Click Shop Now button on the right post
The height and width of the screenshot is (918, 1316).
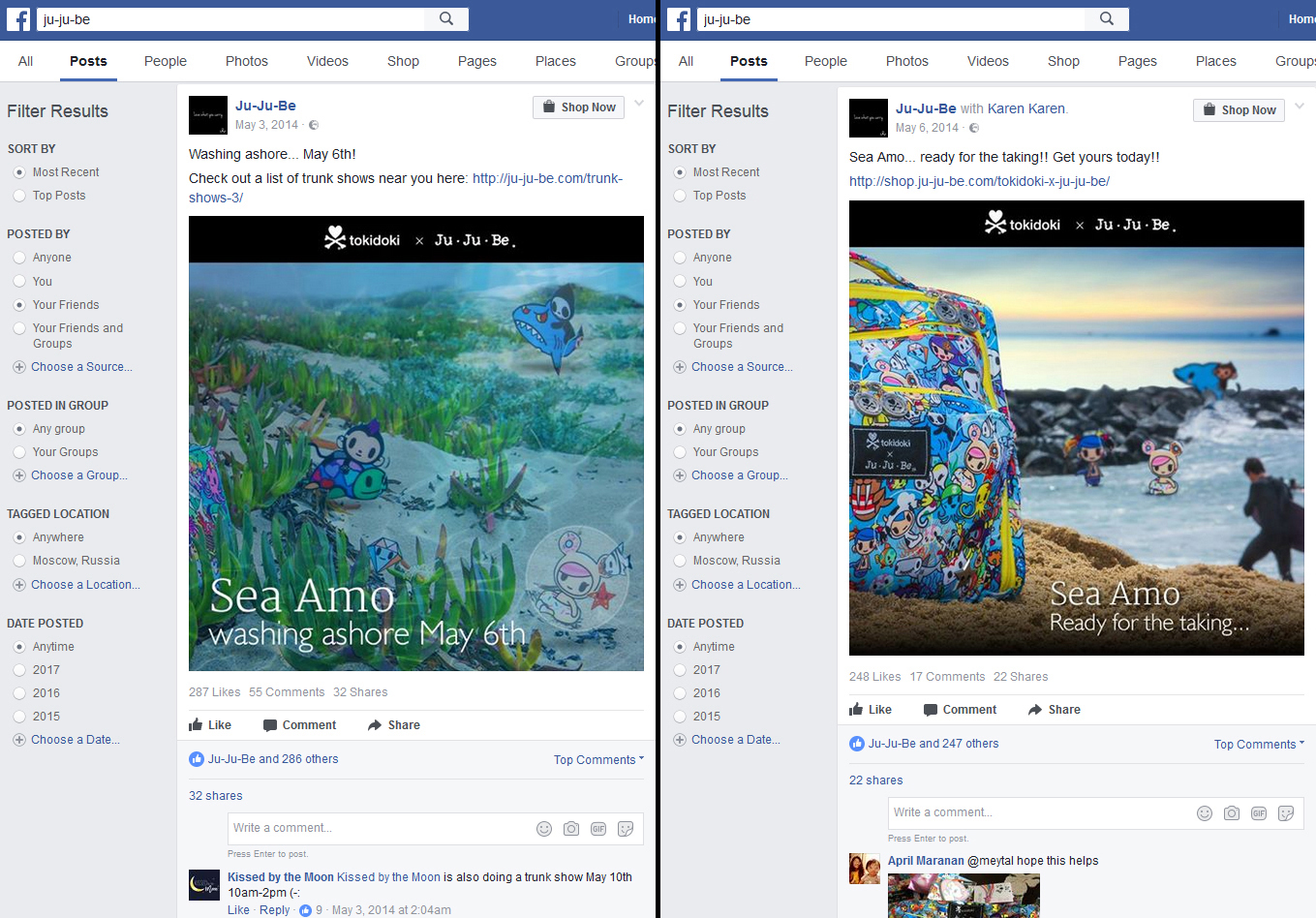pyautogui.click(x=1239, y=110)
